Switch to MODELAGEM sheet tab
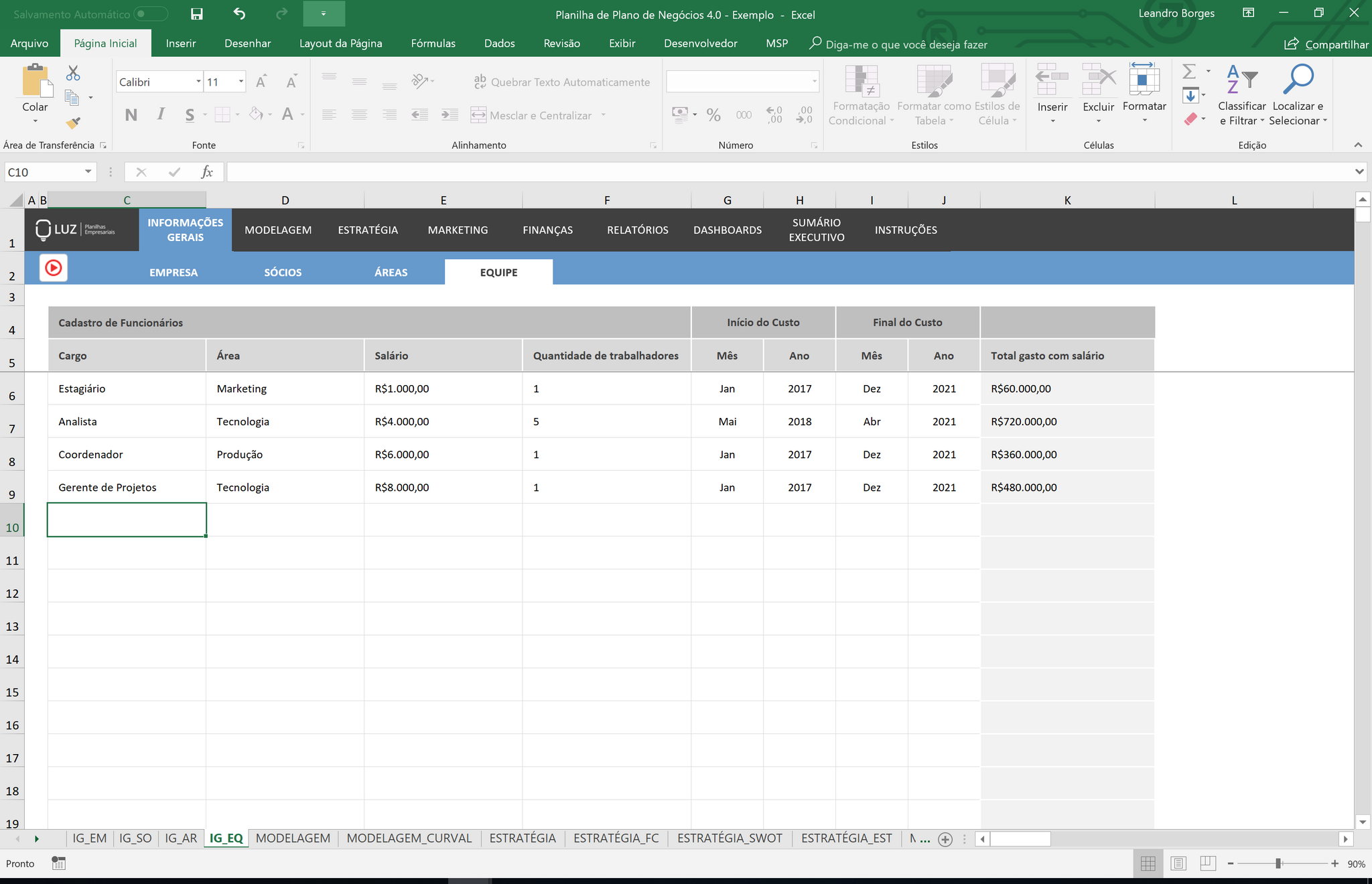The width and height of the screenshot is (1372, 884). [293, 838]
